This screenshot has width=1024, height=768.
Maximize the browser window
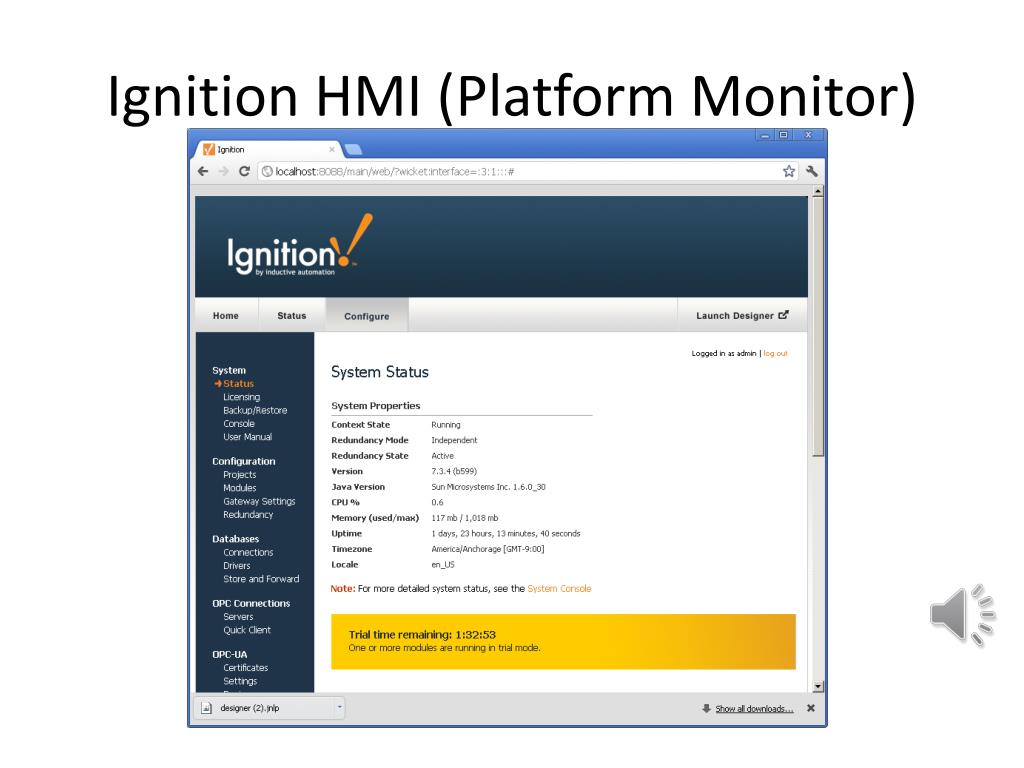pos(783,135)
